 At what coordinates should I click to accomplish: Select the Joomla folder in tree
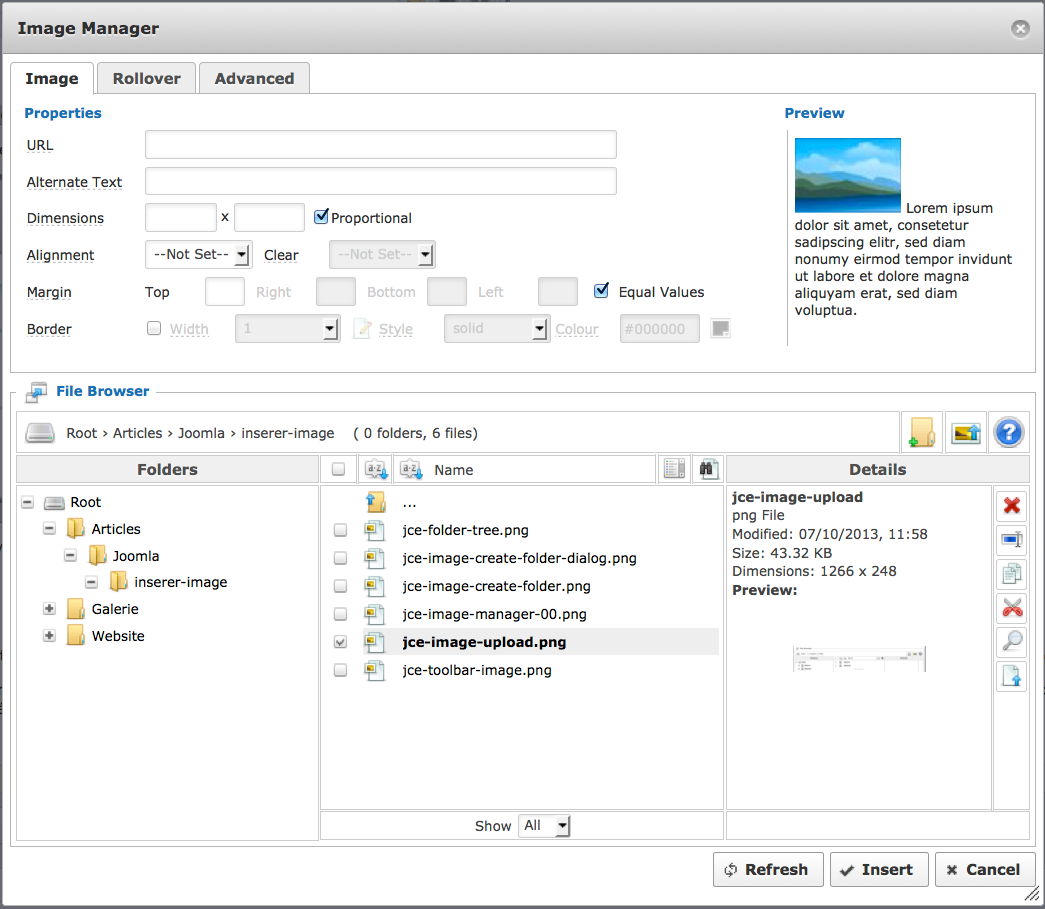click(x=136, y=556)
